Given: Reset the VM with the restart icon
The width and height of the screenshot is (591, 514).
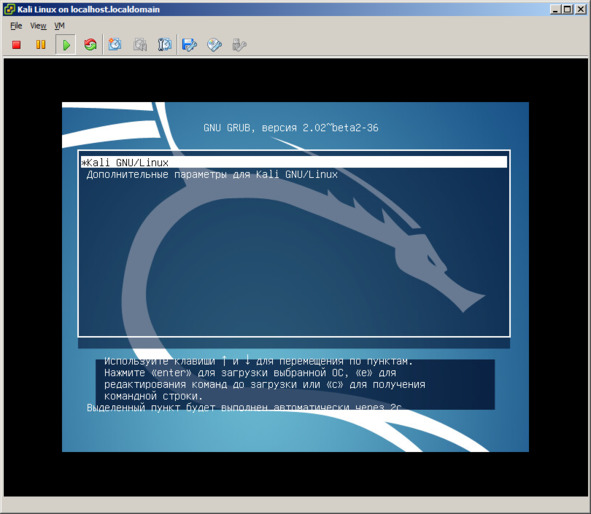Looking at the screenshot, I should point(90,45).
